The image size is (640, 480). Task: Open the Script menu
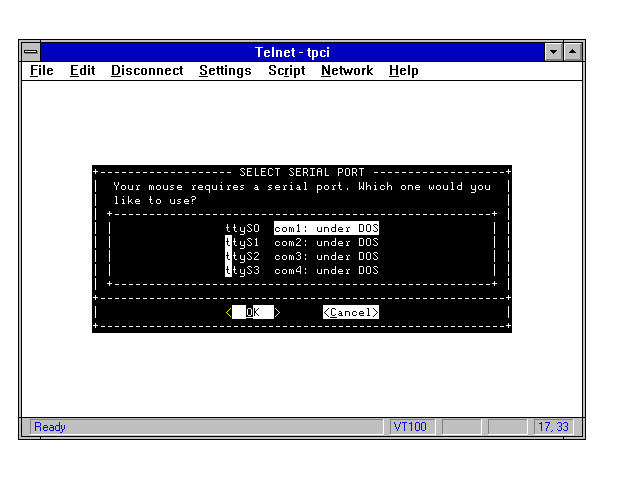coord(286,71)
